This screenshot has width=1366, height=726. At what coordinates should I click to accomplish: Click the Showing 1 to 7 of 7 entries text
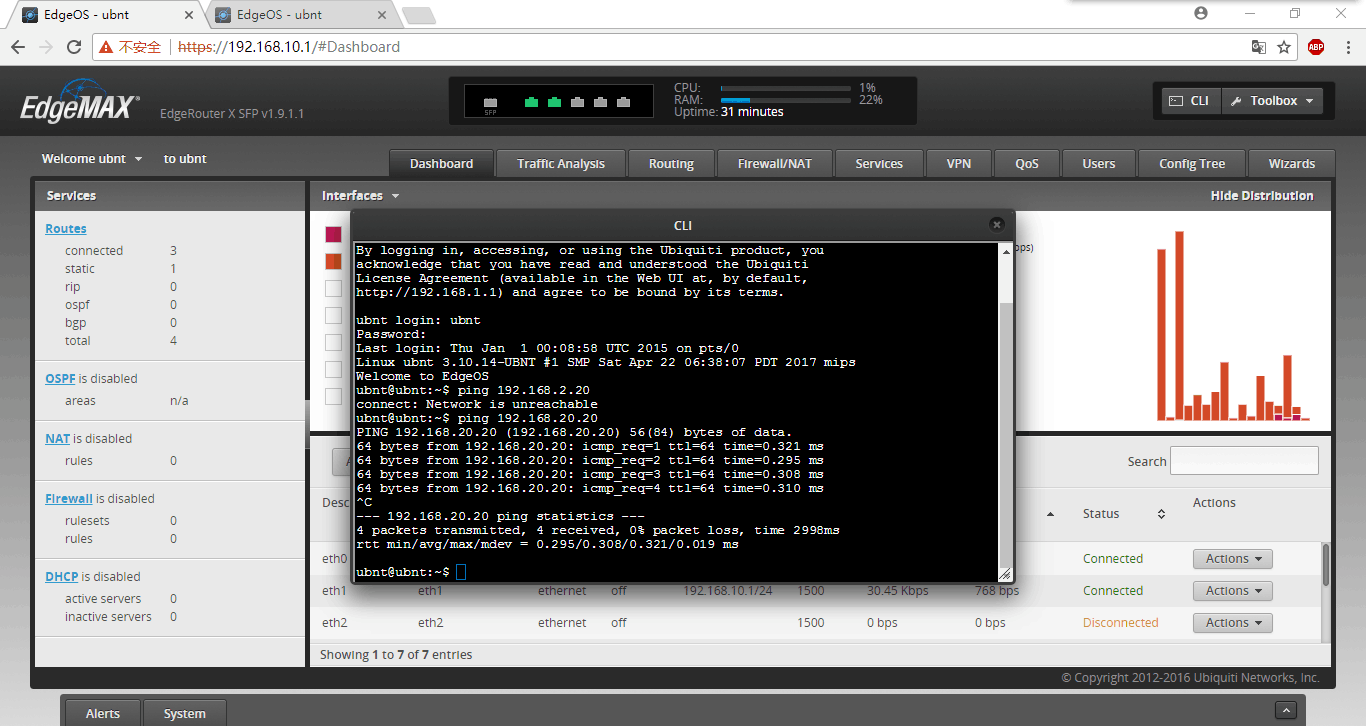396,655
